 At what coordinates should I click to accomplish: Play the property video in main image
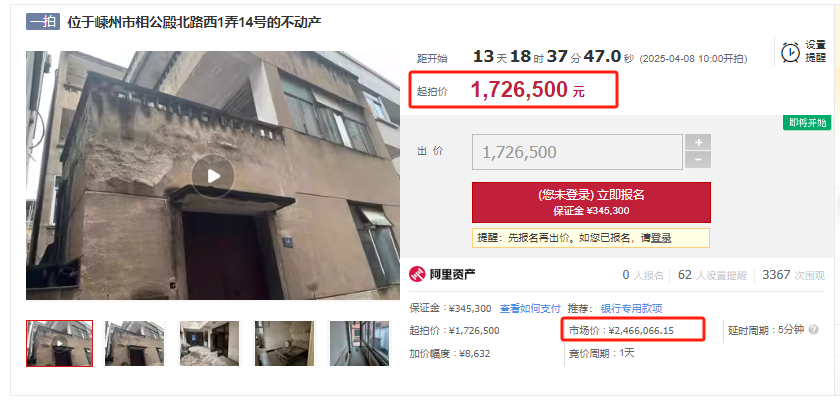213,176
